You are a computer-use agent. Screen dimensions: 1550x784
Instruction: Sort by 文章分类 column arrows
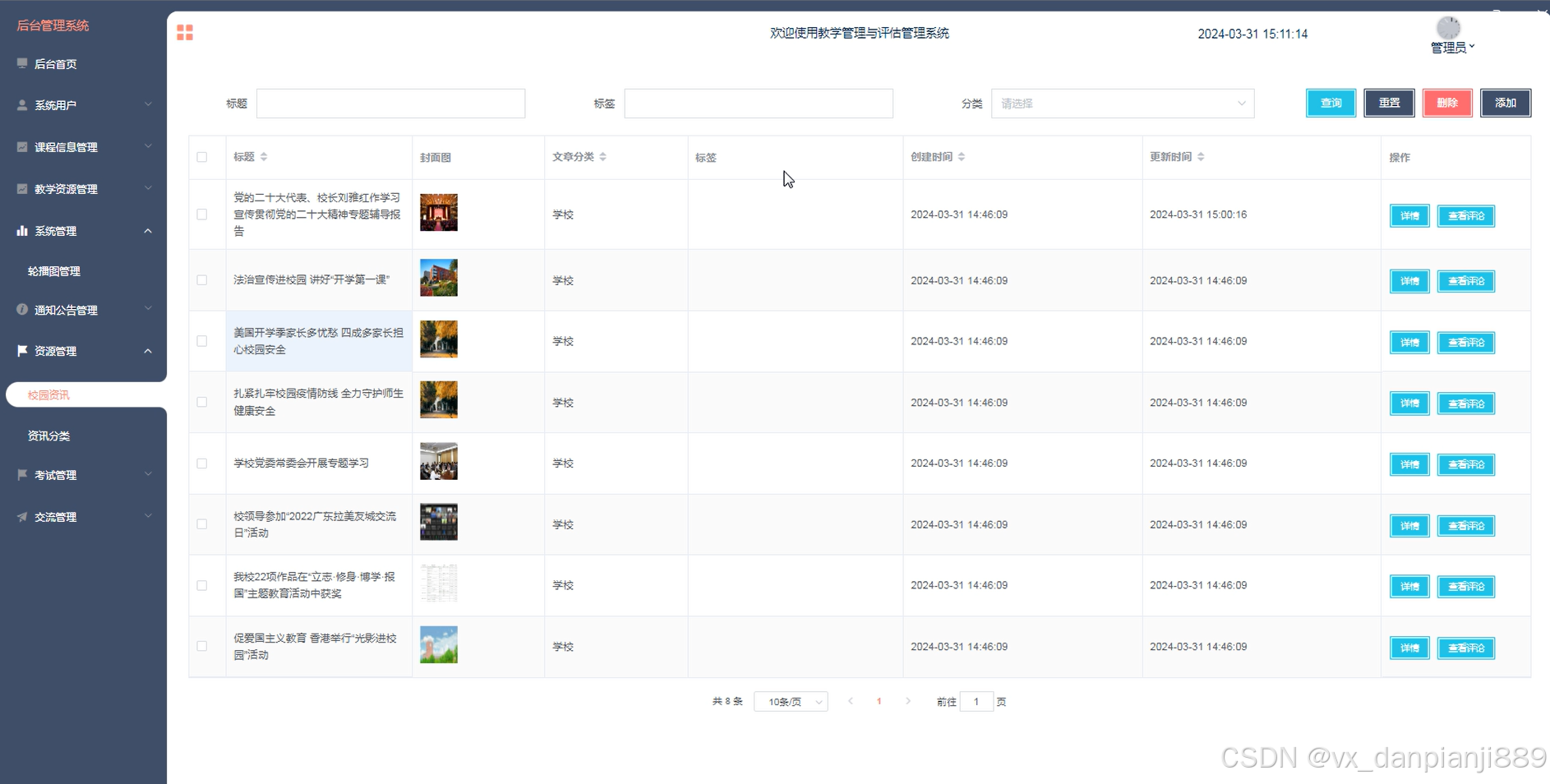point(603,157)
